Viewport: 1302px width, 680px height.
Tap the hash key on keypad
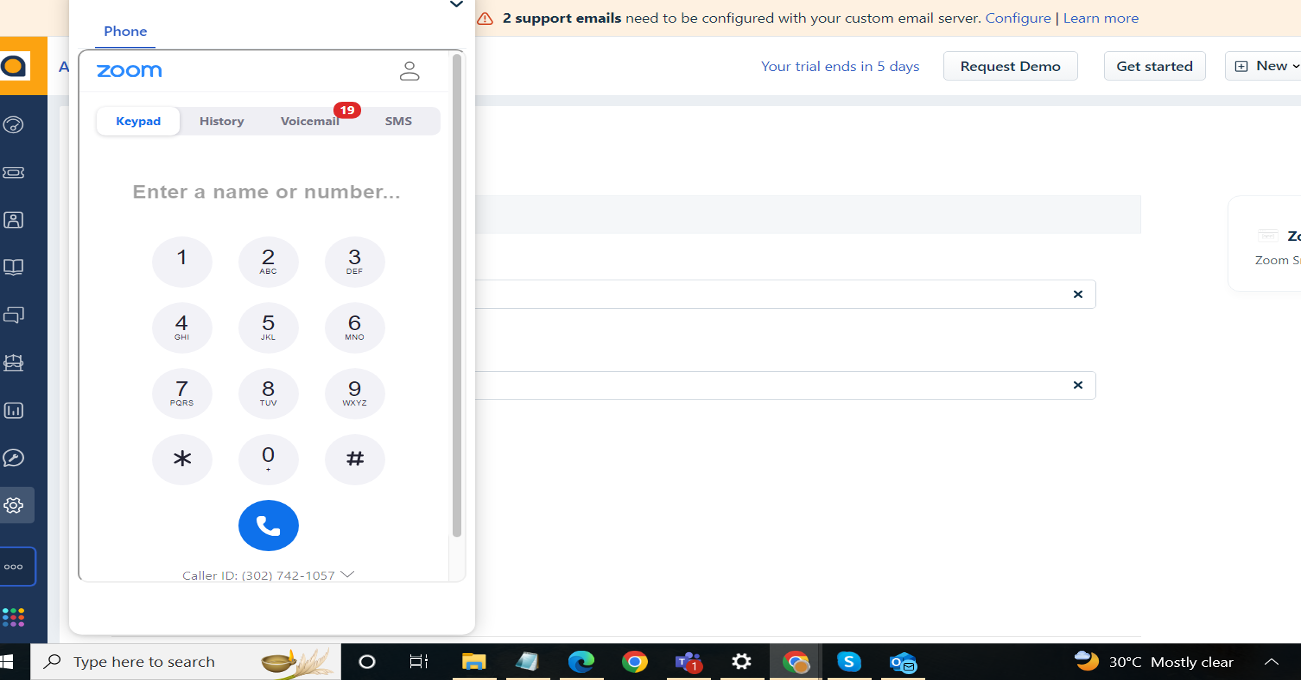click(x=355, y=460)
